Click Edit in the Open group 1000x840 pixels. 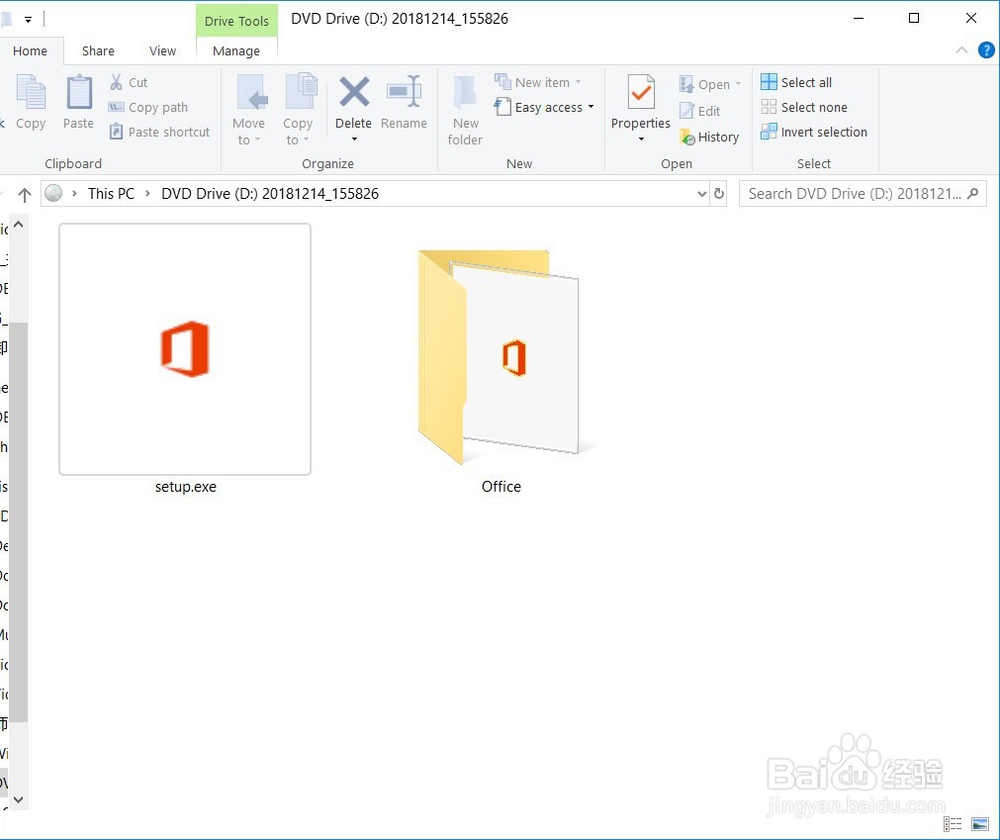tap(700, 111)
